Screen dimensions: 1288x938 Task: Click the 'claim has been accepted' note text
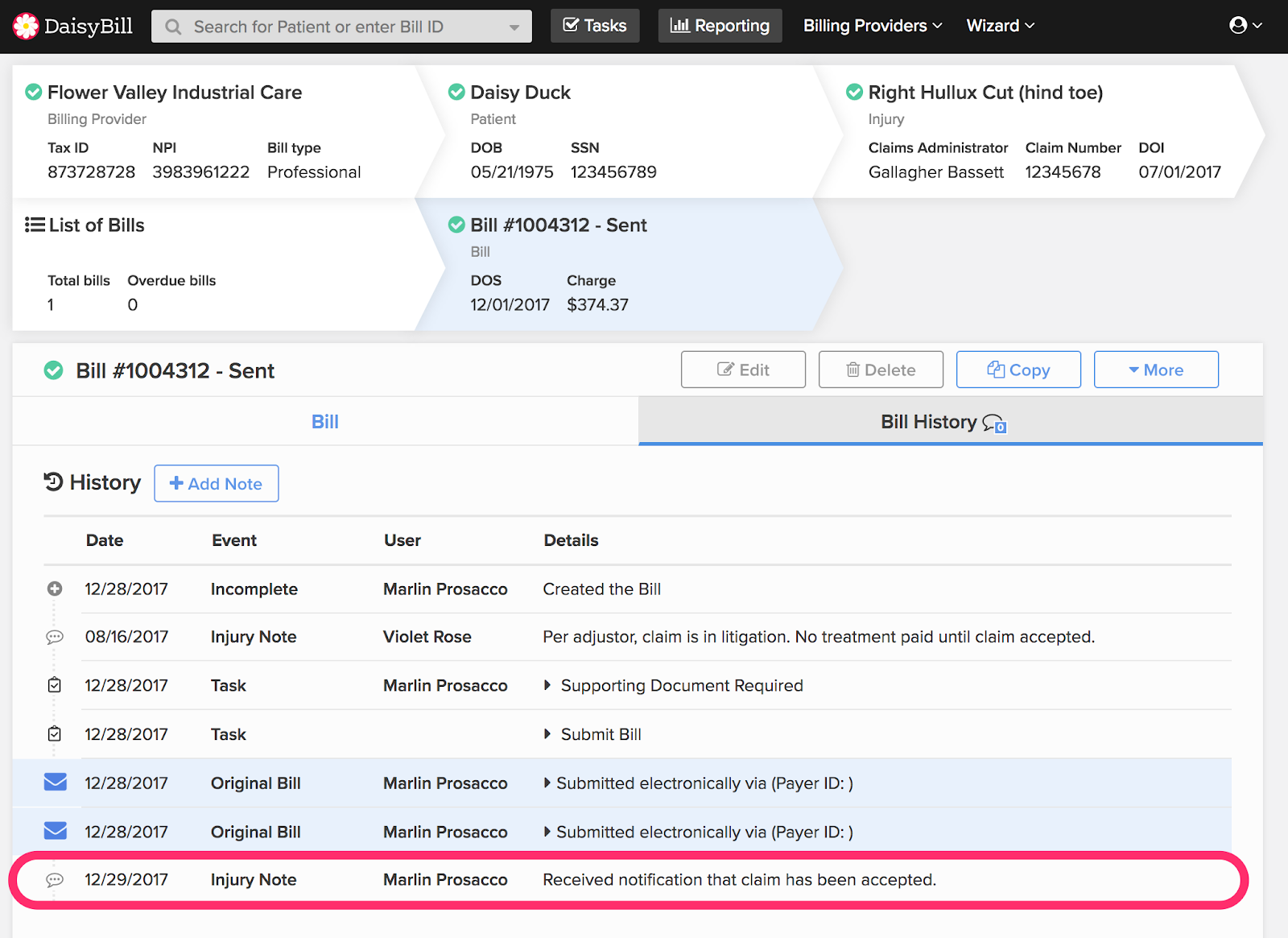[740, 880]
